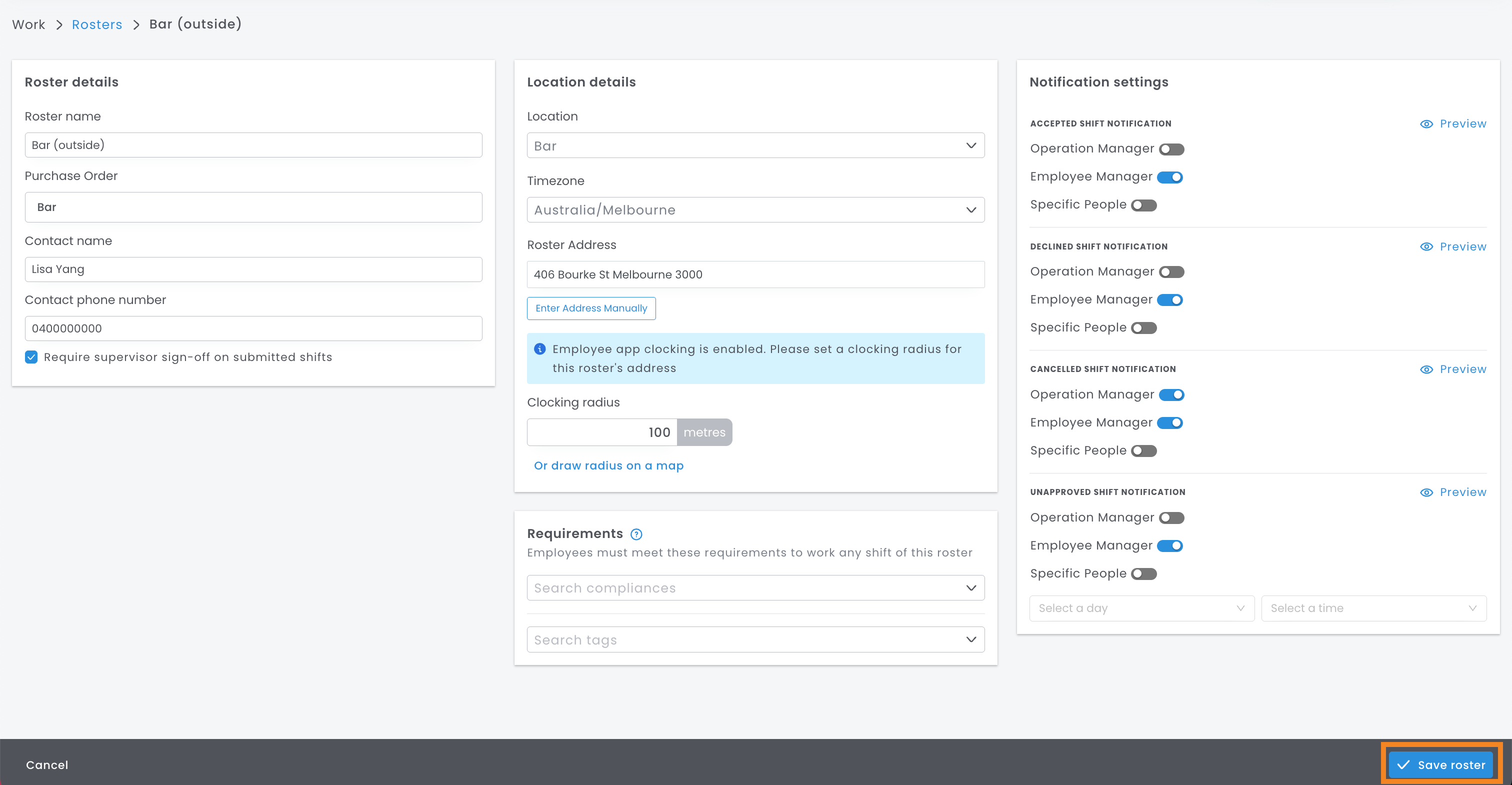Click the Contact name field Lisa Yang

pos(253,269)
